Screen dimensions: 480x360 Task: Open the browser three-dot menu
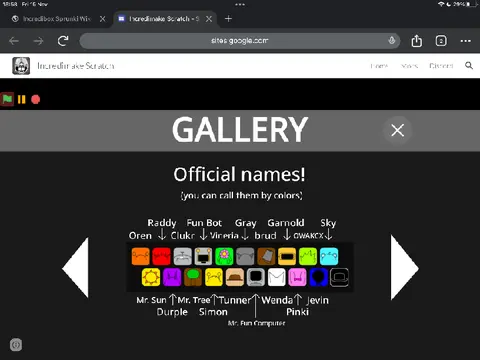point(466,41)
